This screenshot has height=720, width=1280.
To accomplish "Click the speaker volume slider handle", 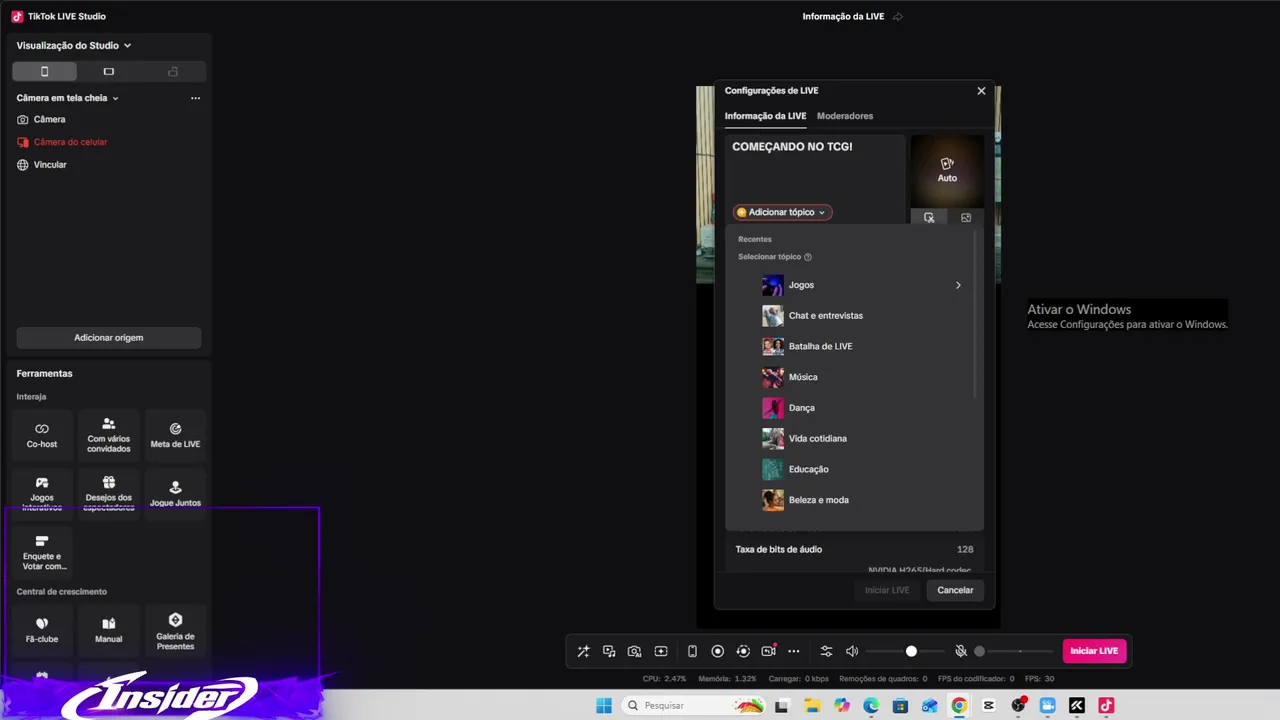I will point(911,651).
